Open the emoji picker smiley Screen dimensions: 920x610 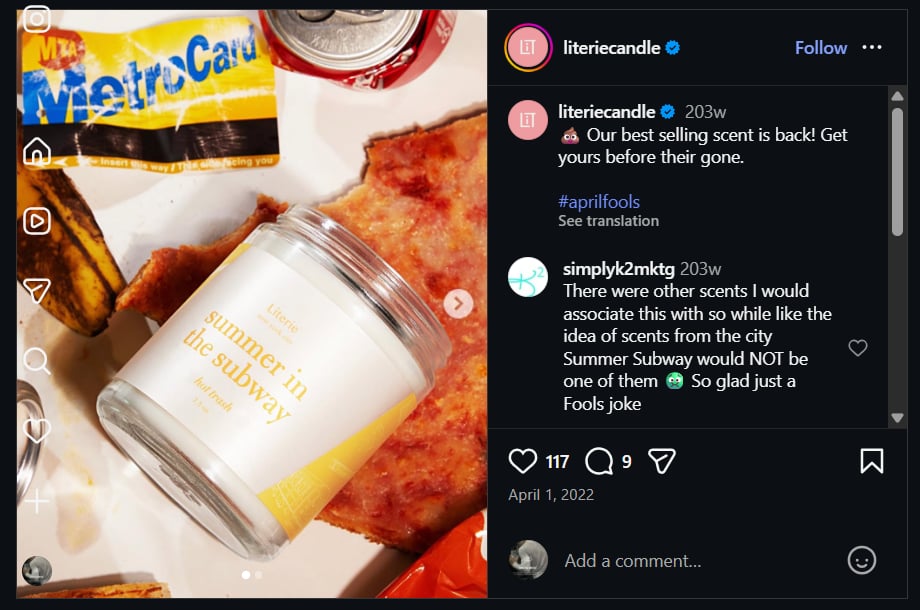point(861,560)
